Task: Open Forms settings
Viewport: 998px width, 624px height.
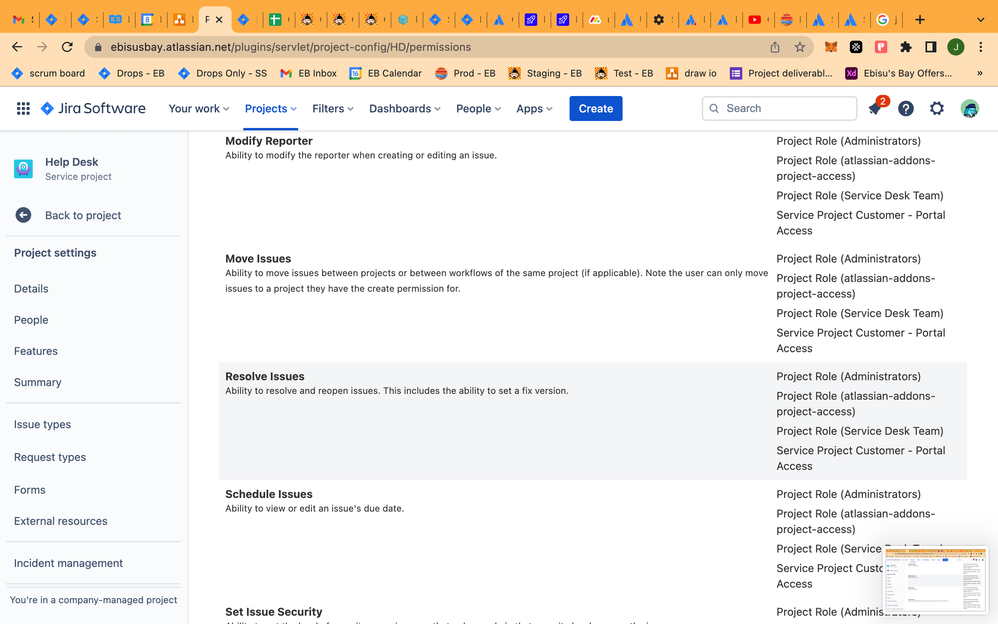Action: (x=30, y=490)
